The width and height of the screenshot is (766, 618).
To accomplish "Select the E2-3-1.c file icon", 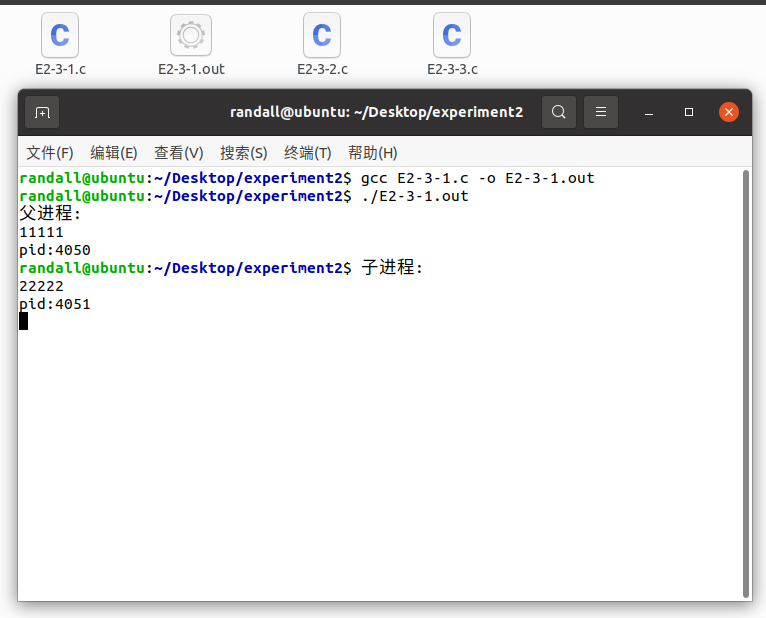I will (x=60, y=36).
